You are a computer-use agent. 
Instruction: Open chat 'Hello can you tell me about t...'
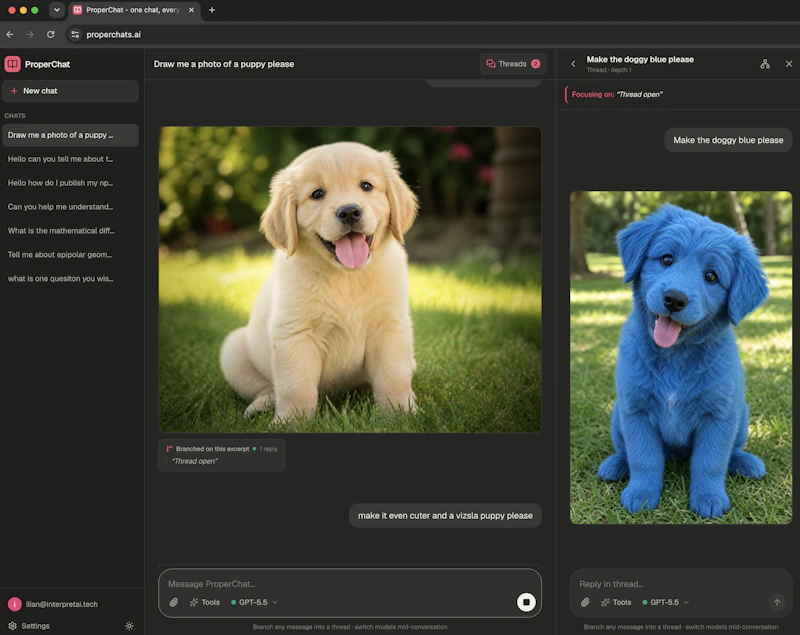[x=70, y=159]
